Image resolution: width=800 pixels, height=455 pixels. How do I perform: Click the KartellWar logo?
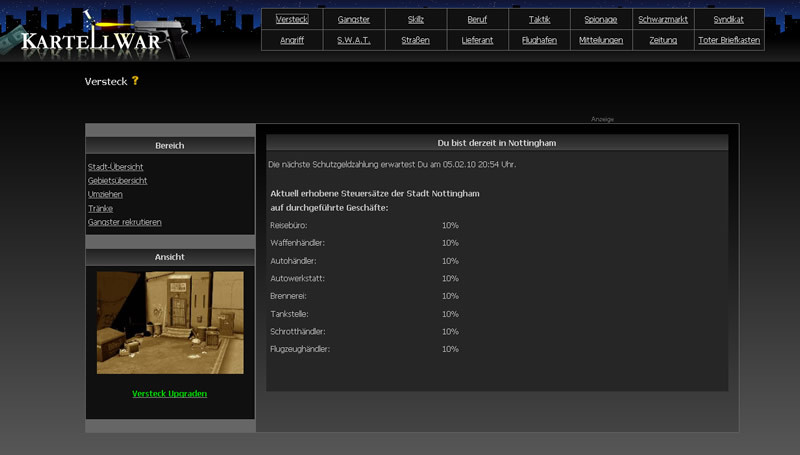[x=90, y=38]
